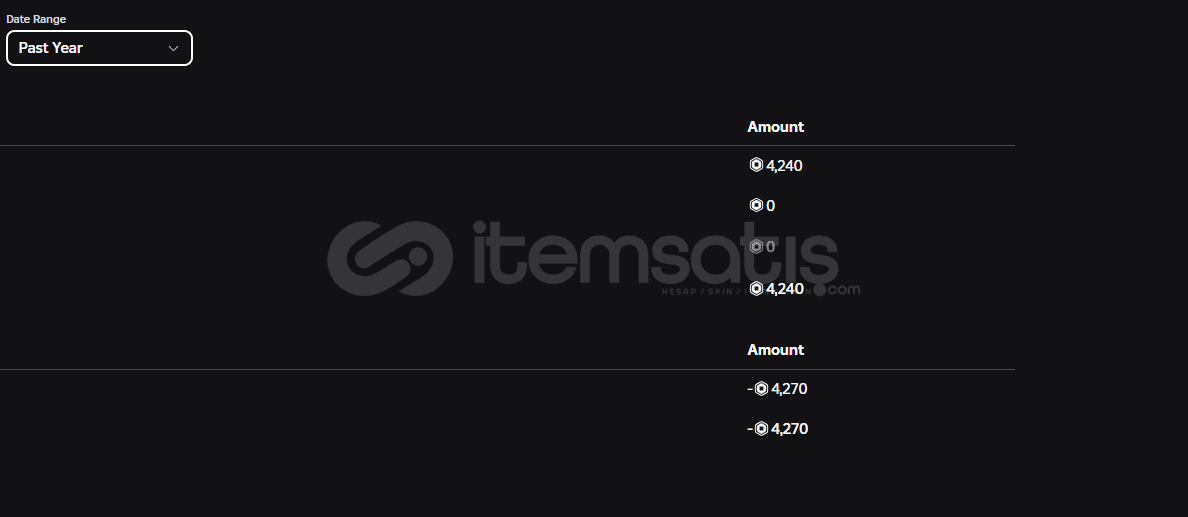The image size is (1188, 517).
Task: Select the 'Past Year' text in the selector
Action: coord(50,48)
